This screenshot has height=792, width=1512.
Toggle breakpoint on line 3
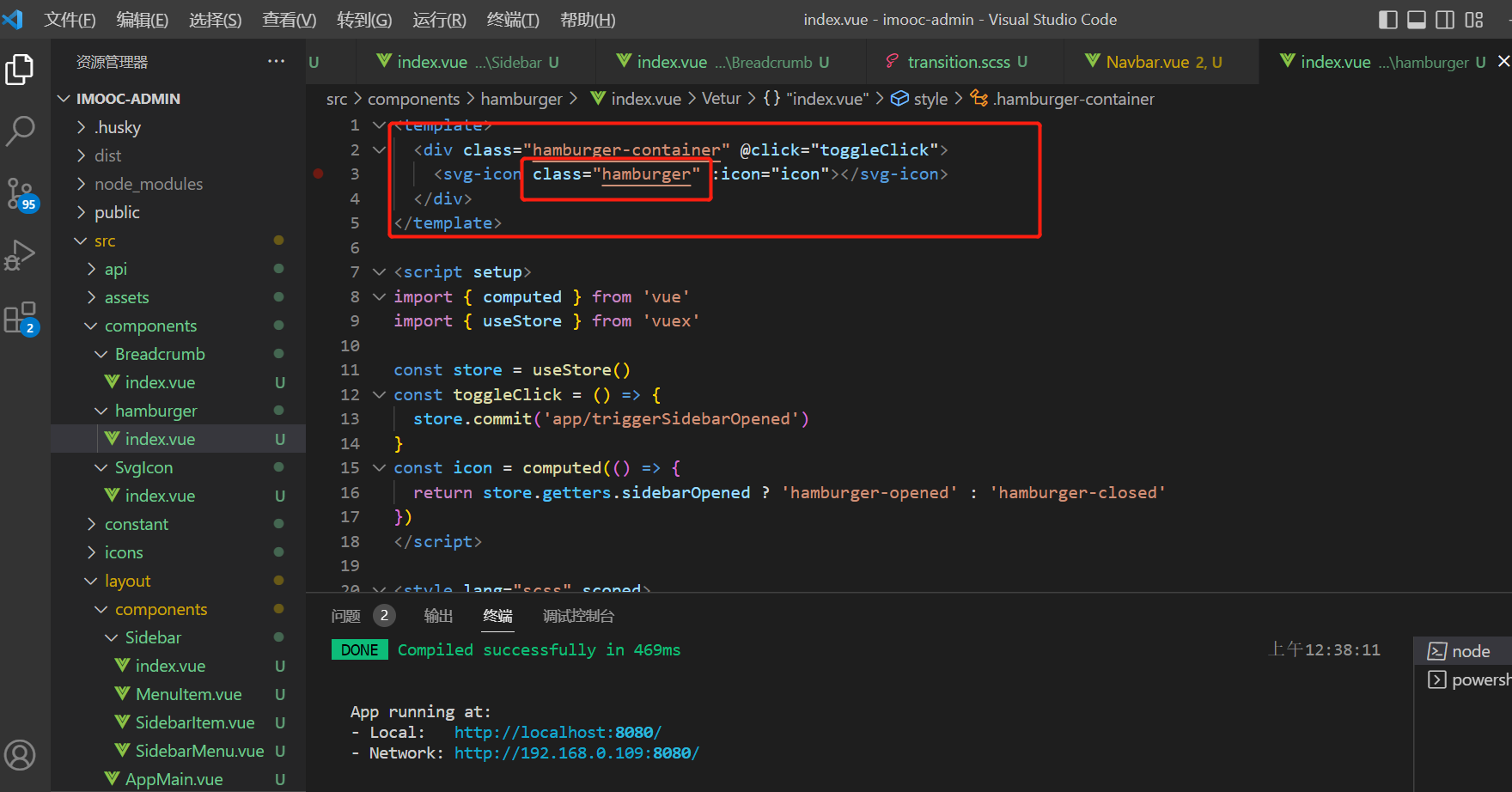[x=319, y=174]
